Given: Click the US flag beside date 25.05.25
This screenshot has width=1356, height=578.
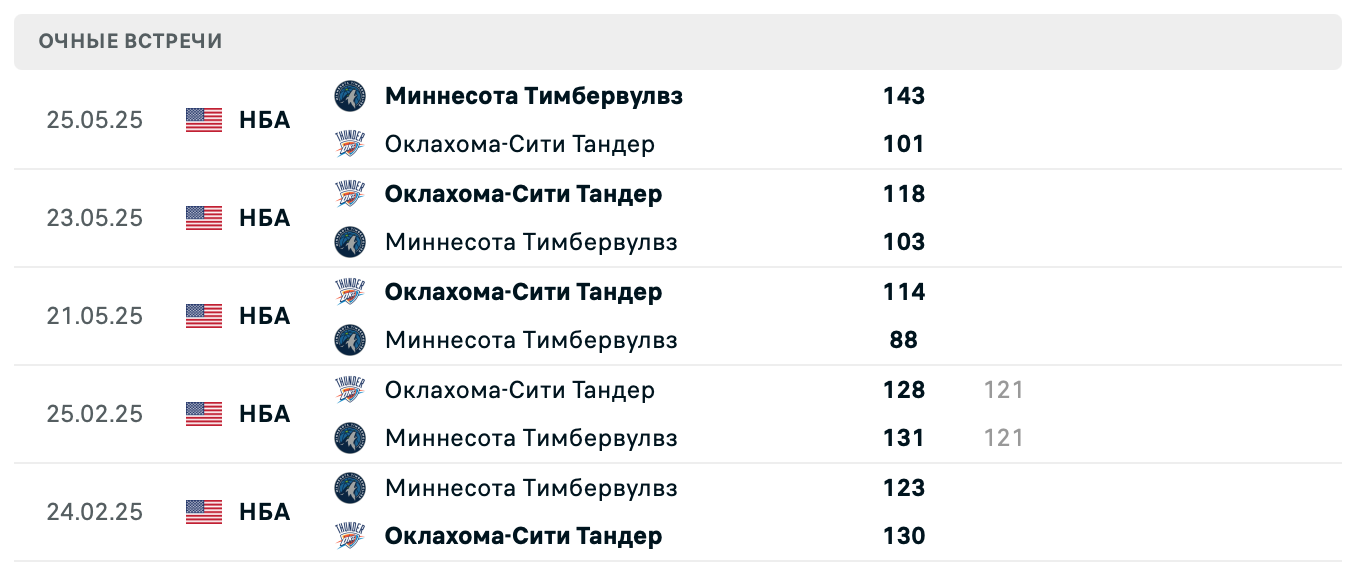Looking at the screenshot, I should tap(204, 120).
